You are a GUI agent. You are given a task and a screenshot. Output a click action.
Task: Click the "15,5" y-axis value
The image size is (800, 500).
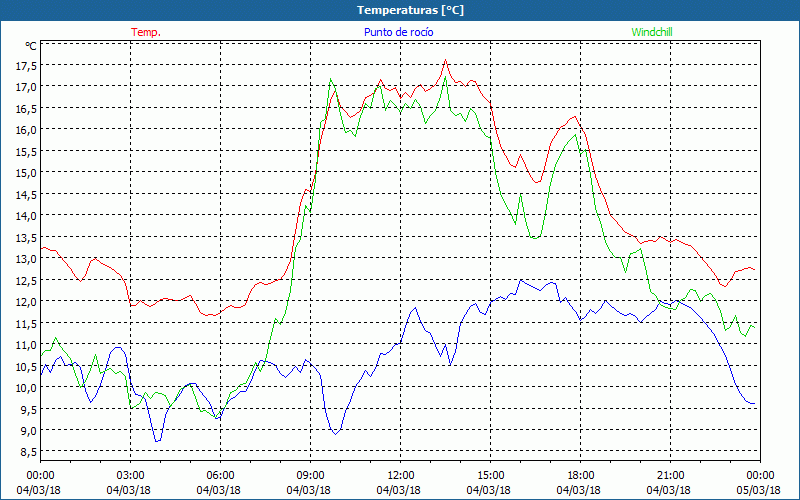26,152
